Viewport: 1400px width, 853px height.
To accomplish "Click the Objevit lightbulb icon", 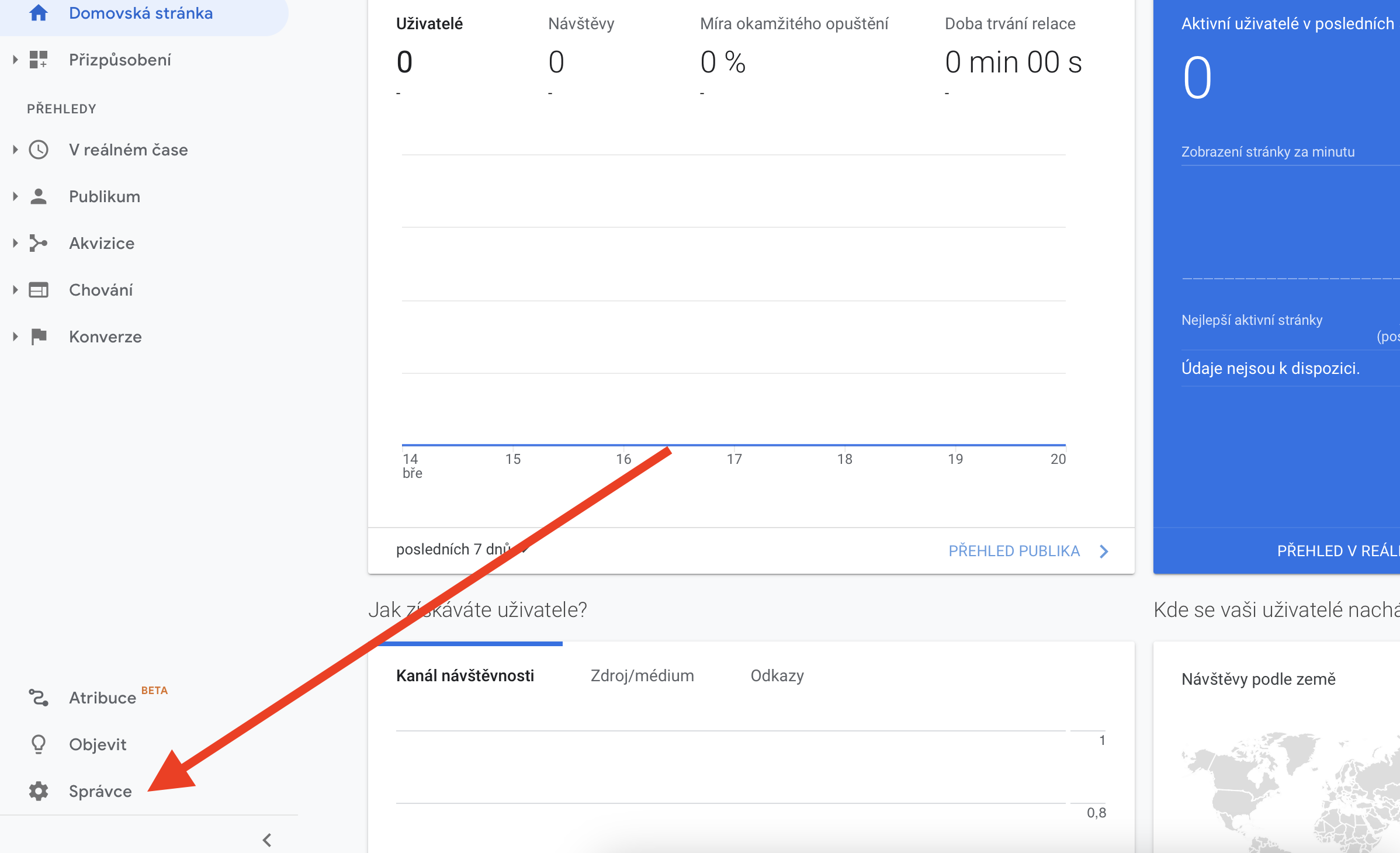I will coord(39,744).
